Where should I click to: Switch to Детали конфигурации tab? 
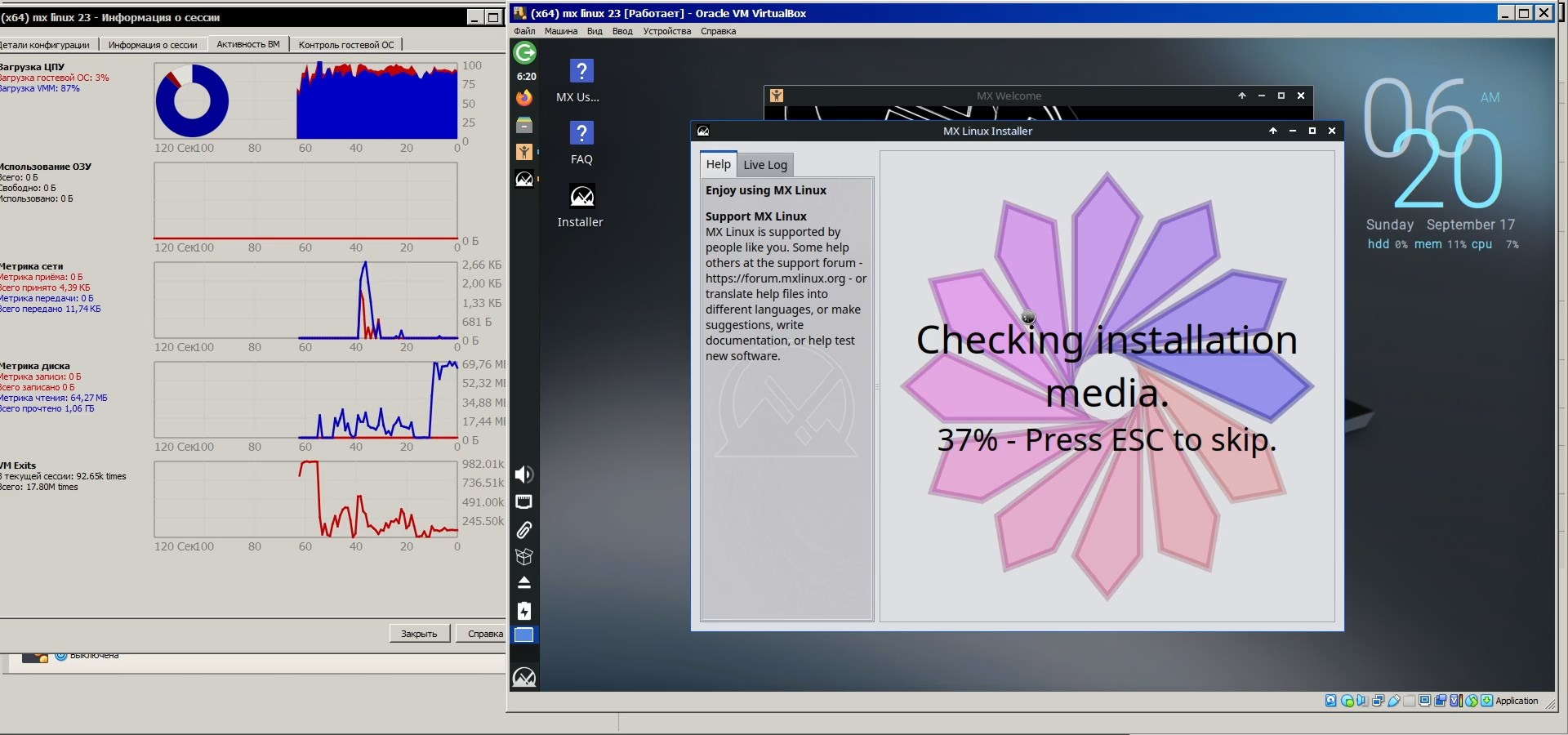click(47, 45)
